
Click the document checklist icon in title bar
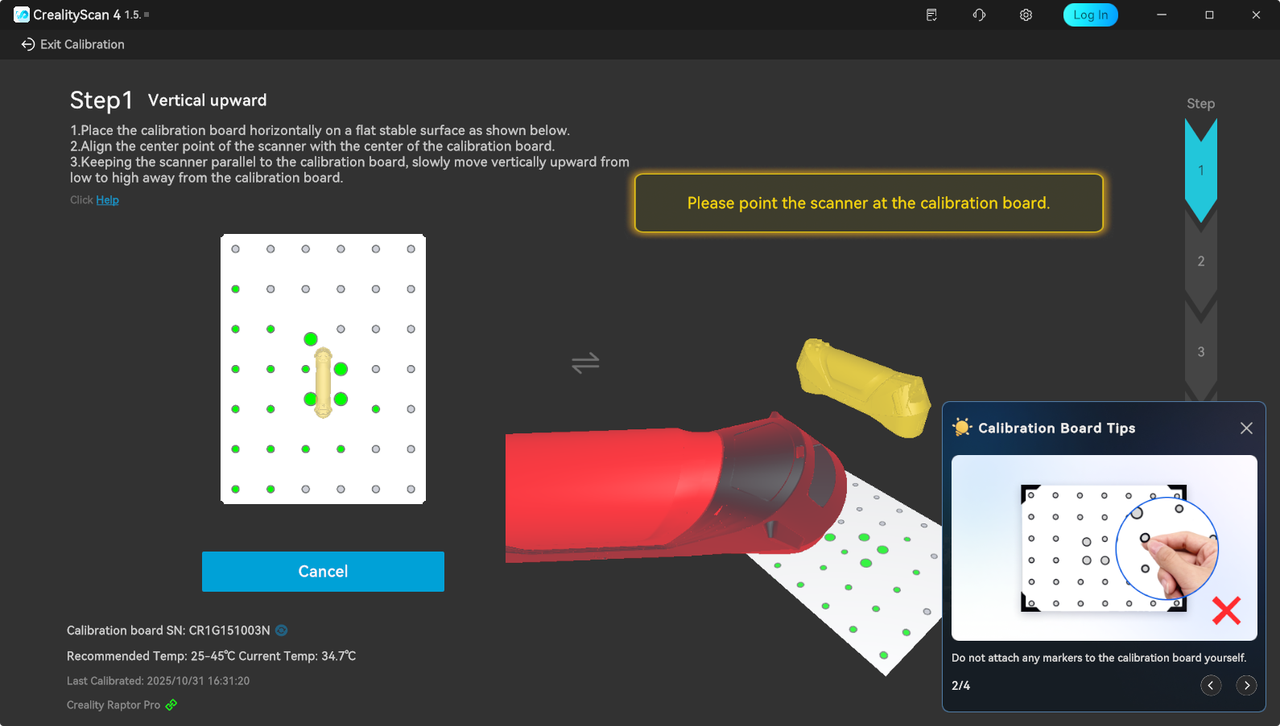(932, 15)
